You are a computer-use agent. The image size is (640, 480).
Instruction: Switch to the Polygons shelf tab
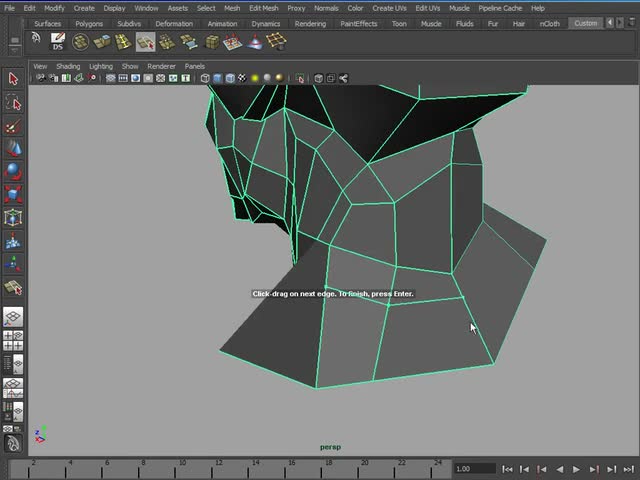[89, 23]
